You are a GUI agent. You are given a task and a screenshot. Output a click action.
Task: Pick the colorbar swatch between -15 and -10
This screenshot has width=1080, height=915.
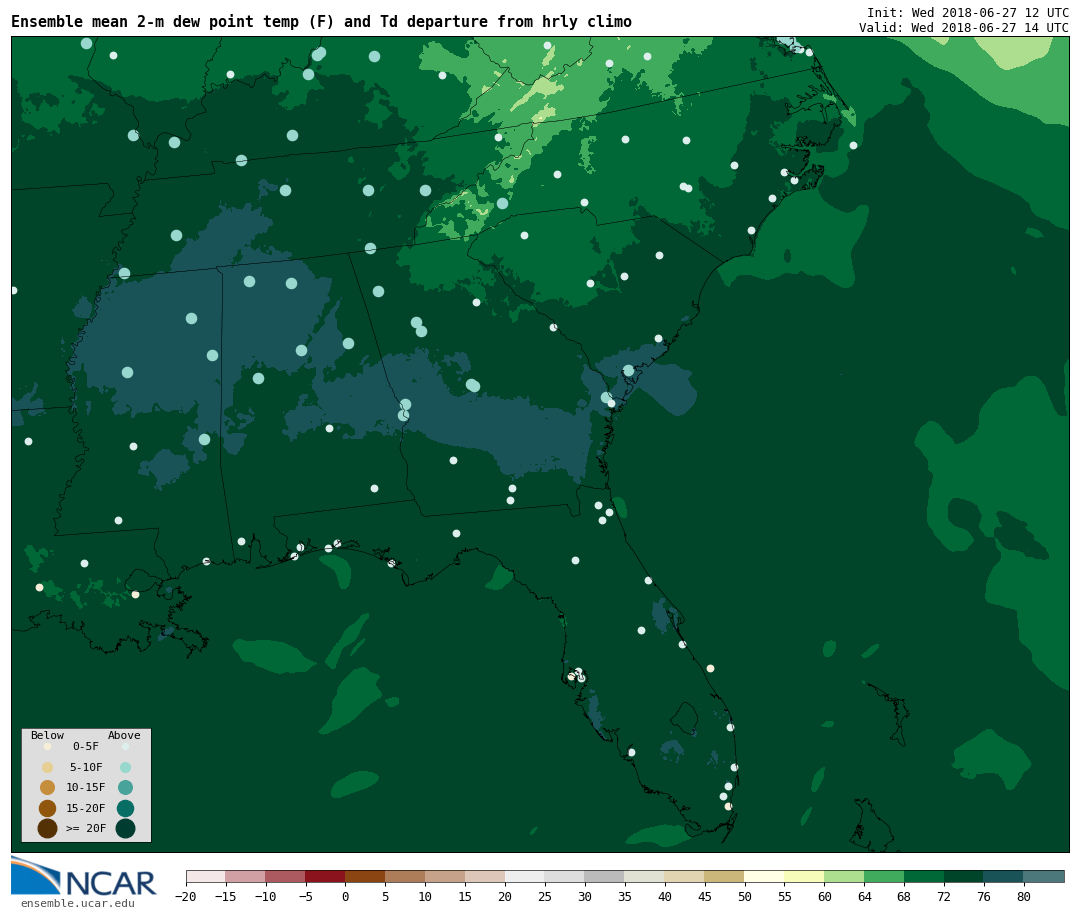tap(246, 876)
